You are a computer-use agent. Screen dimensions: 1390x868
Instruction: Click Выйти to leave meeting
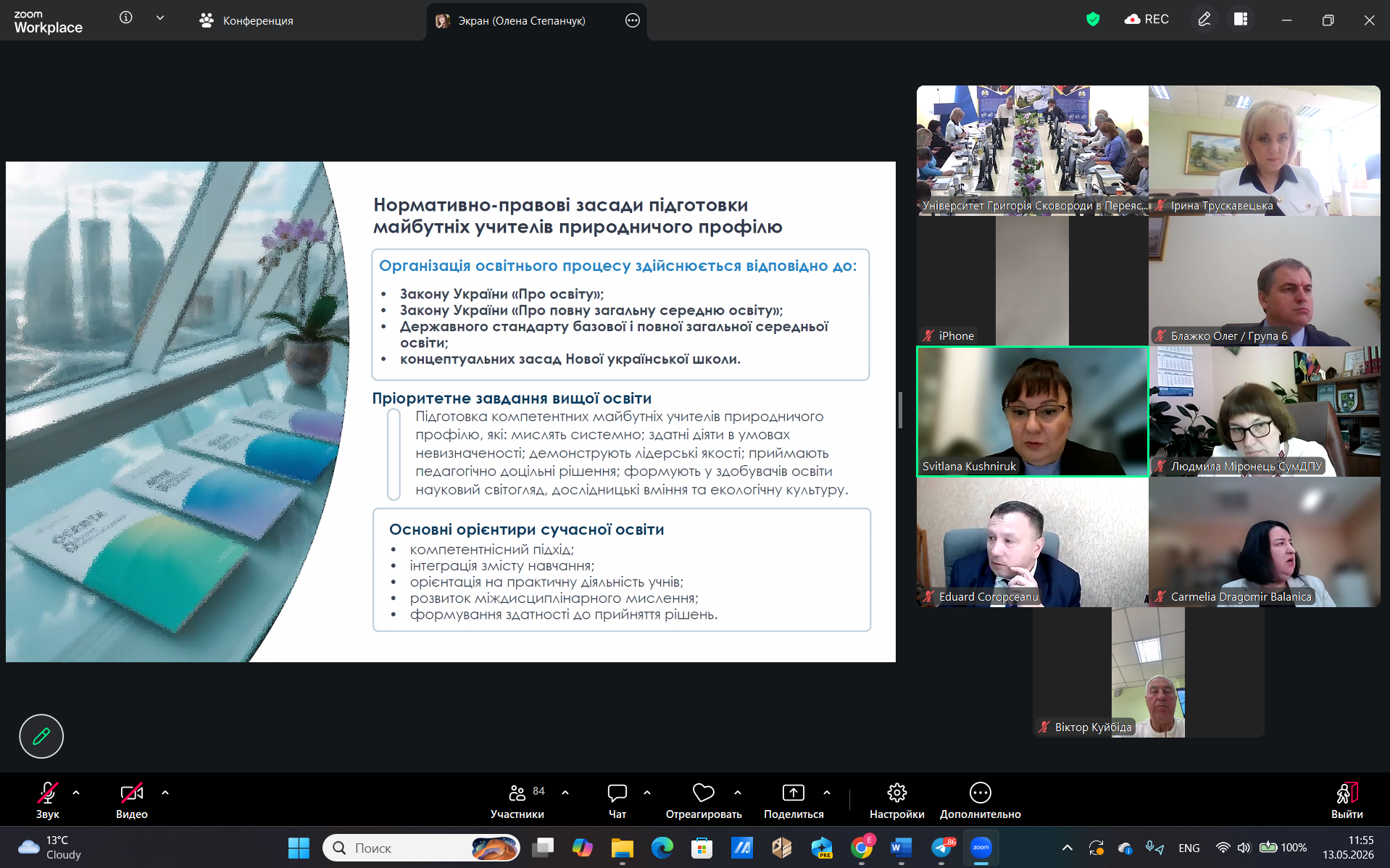click(x=1347, y=801)
